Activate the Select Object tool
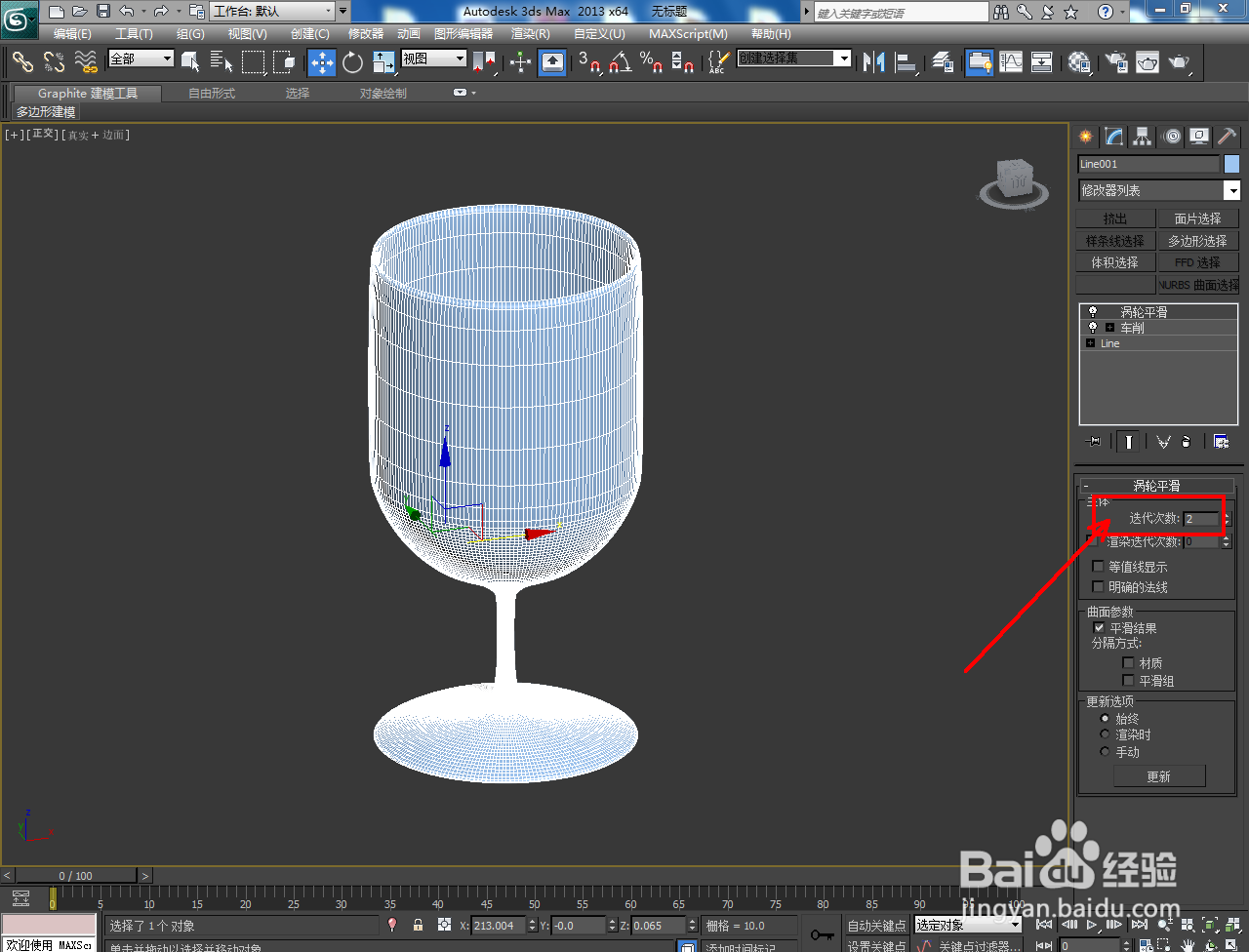1249x952 pixels. [x=190, y=62]
